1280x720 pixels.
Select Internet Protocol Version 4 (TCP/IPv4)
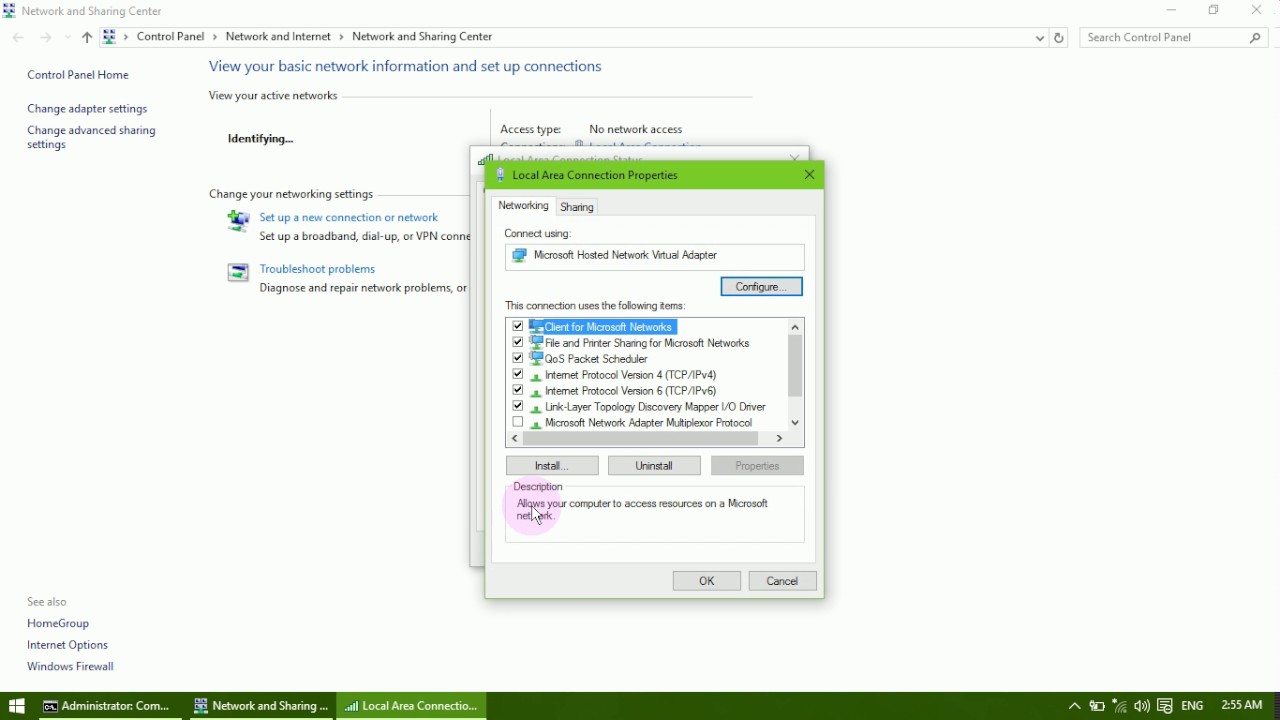click(x=631, y=376)
